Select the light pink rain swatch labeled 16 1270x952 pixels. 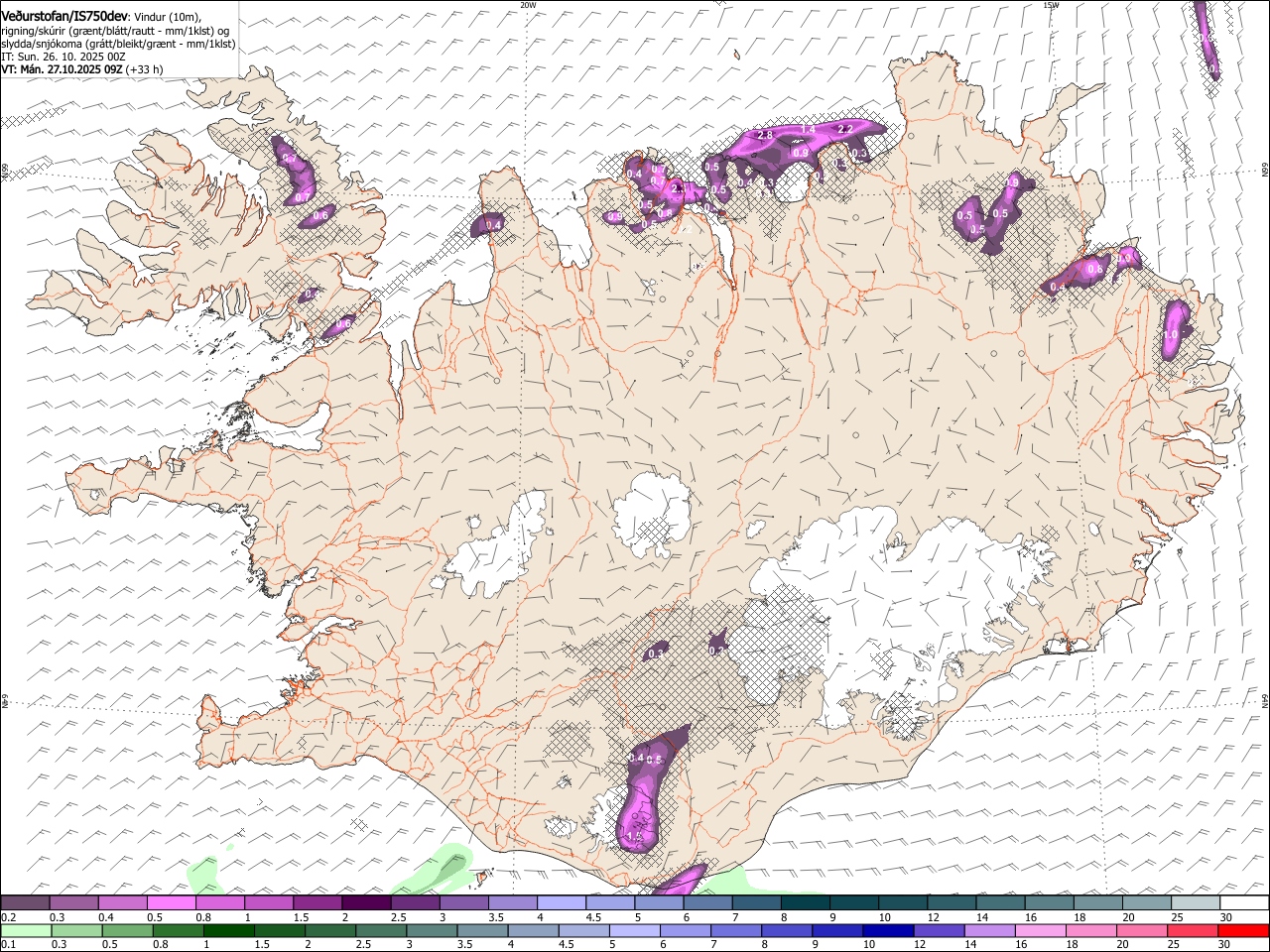[x=1041, y=931]
